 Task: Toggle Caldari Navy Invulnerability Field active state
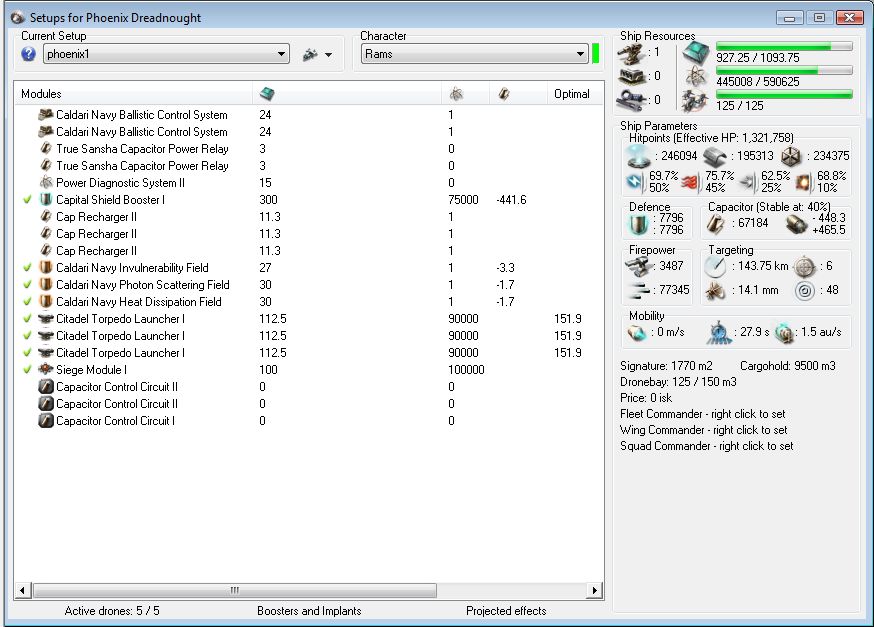(x=27, y=268)
